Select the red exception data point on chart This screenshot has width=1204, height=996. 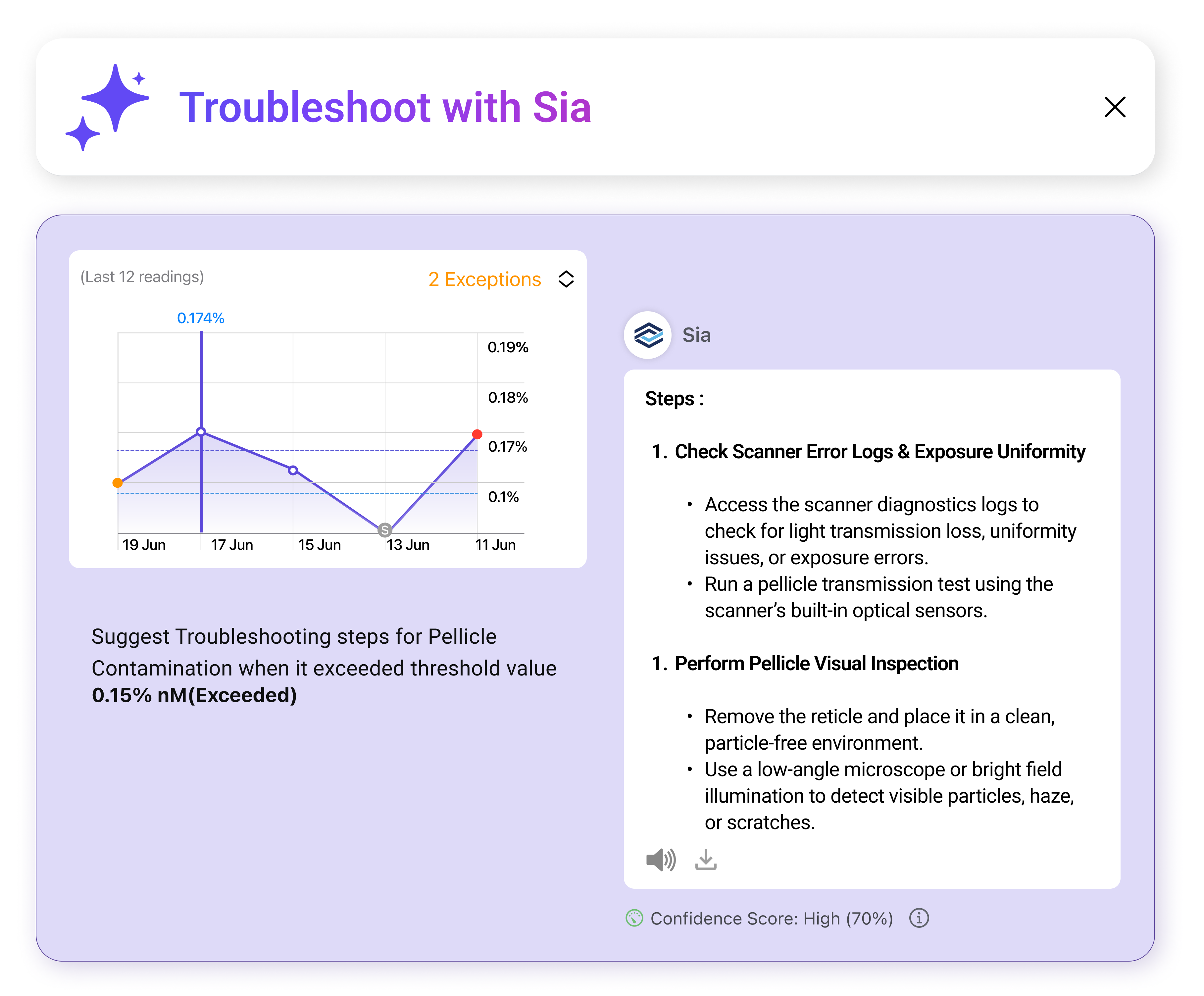point(477,434)
